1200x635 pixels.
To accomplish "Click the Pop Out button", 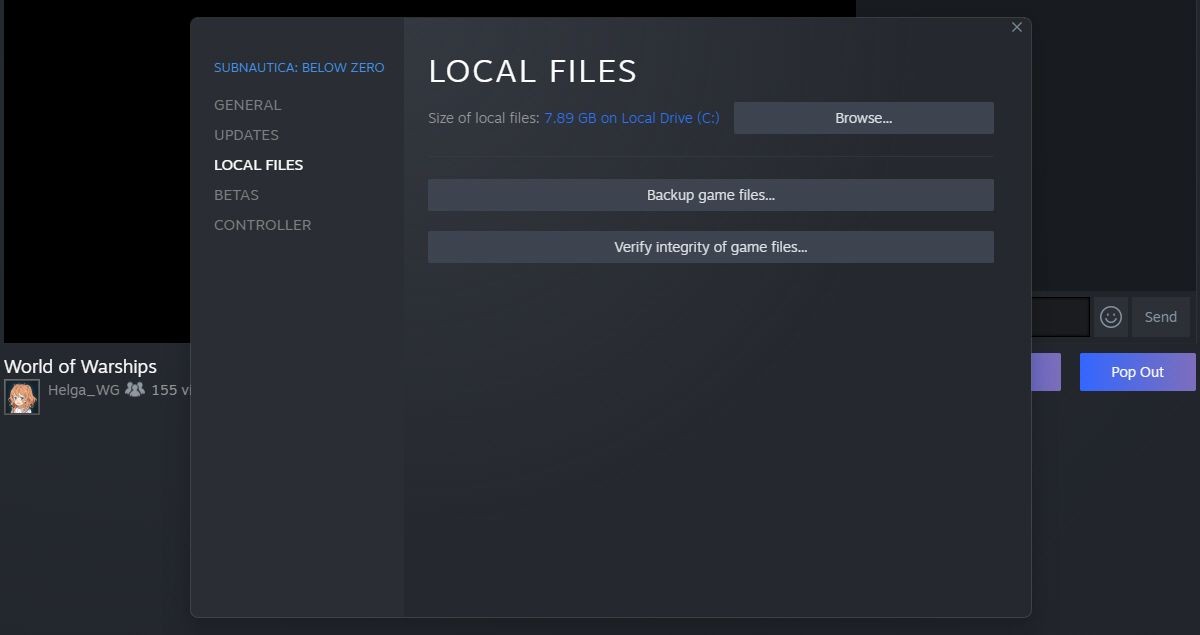I will (1137, 372).
